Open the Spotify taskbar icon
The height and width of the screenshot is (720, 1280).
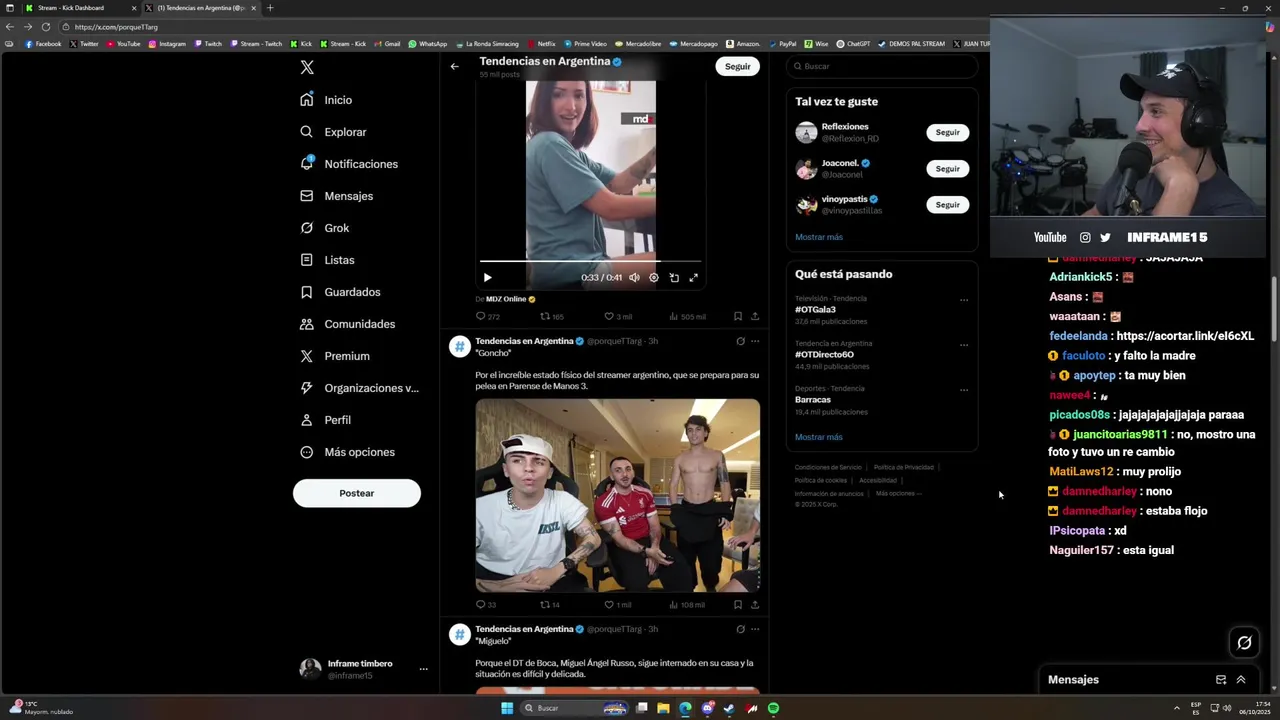[x=773, y=708]
